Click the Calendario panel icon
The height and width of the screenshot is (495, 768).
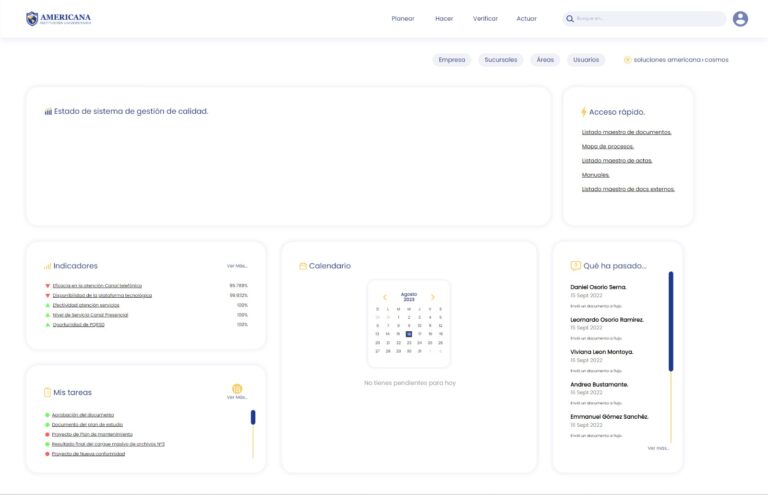coord(303,266)
